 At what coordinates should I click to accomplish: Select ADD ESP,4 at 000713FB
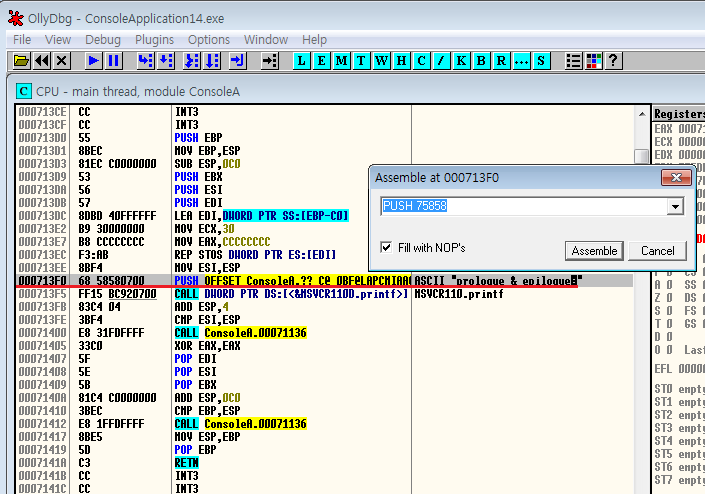click(324, 307)
